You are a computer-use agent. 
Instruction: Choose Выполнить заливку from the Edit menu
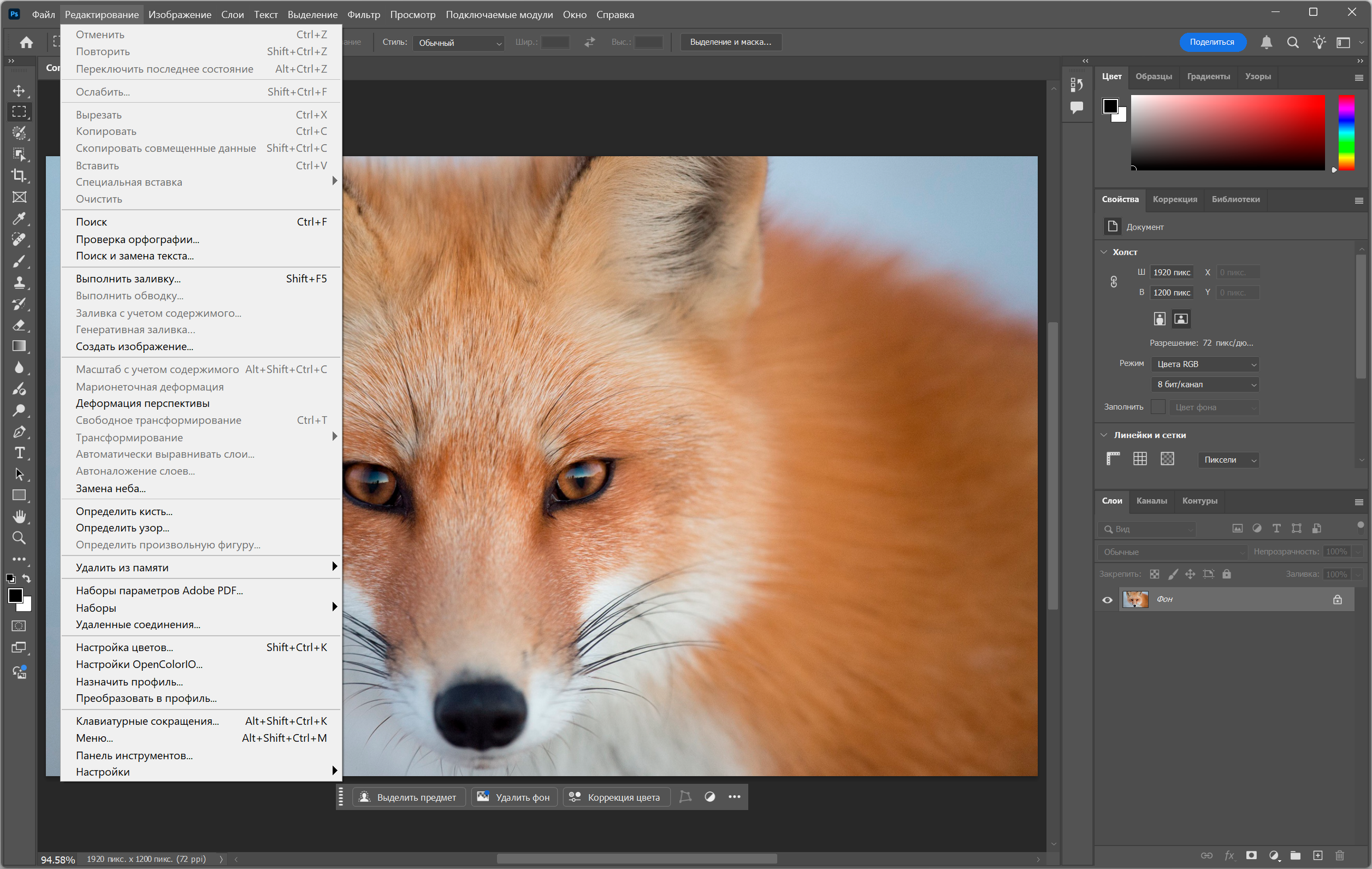coord(128,279)
